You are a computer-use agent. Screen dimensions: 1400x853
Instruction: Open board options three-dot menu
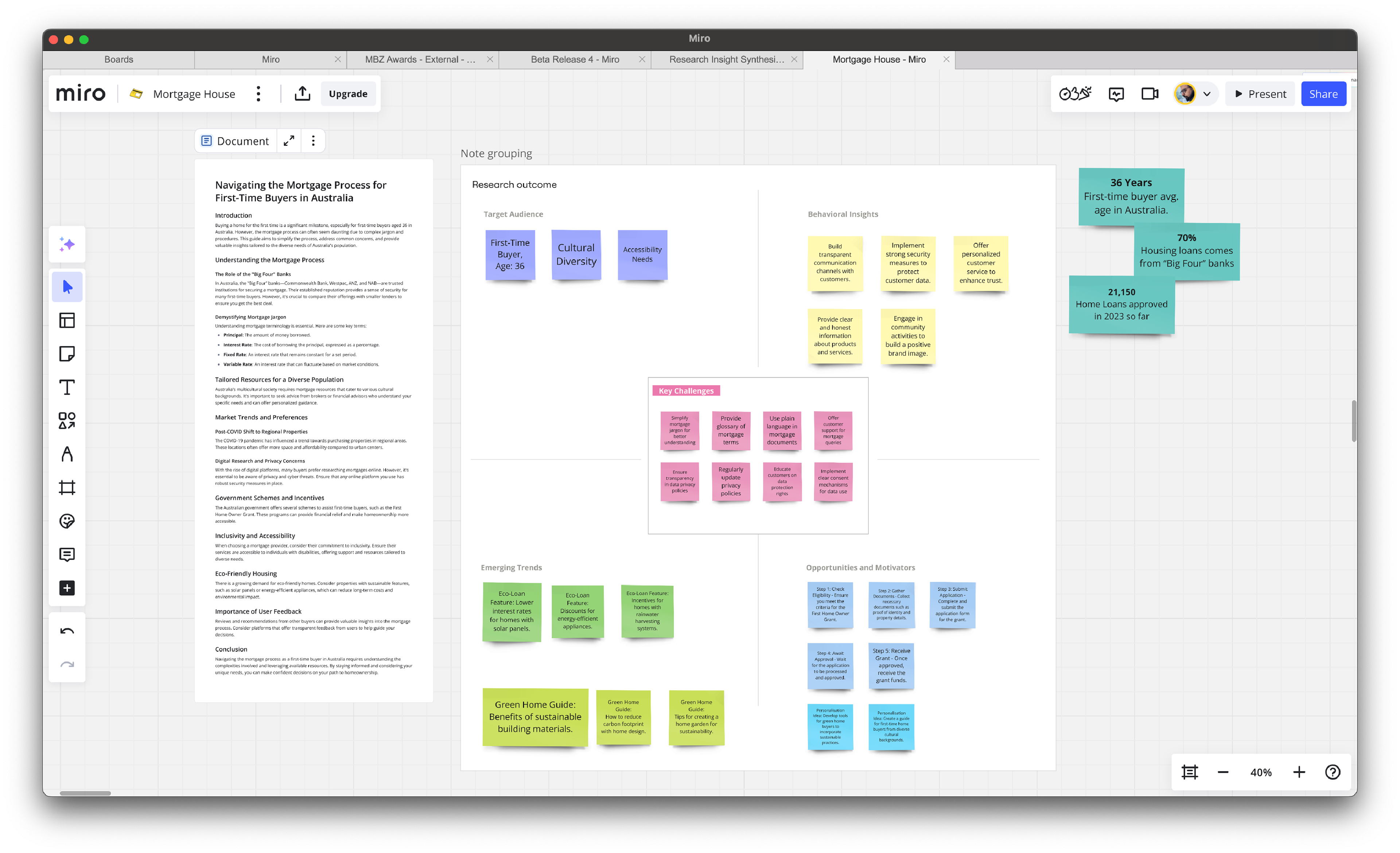[258, 94]
